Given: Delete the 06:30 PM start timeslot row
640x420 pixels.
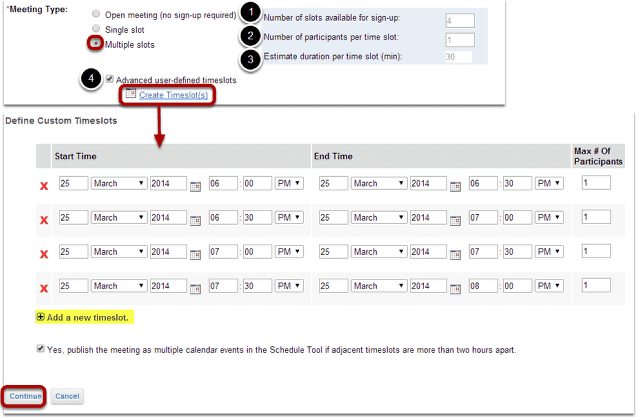Looking at the screenshot, I should coord(44,220).
